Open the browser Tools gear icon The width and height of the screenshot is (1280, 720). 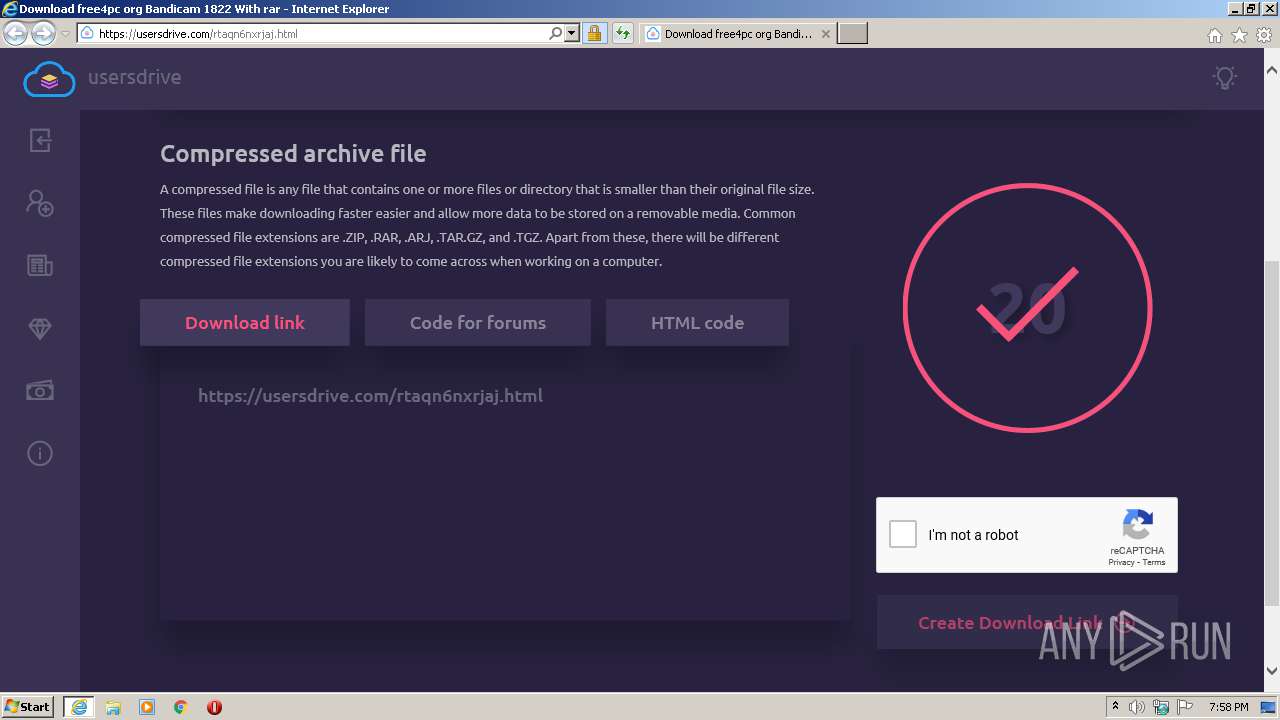click(x=1263, y=35)
